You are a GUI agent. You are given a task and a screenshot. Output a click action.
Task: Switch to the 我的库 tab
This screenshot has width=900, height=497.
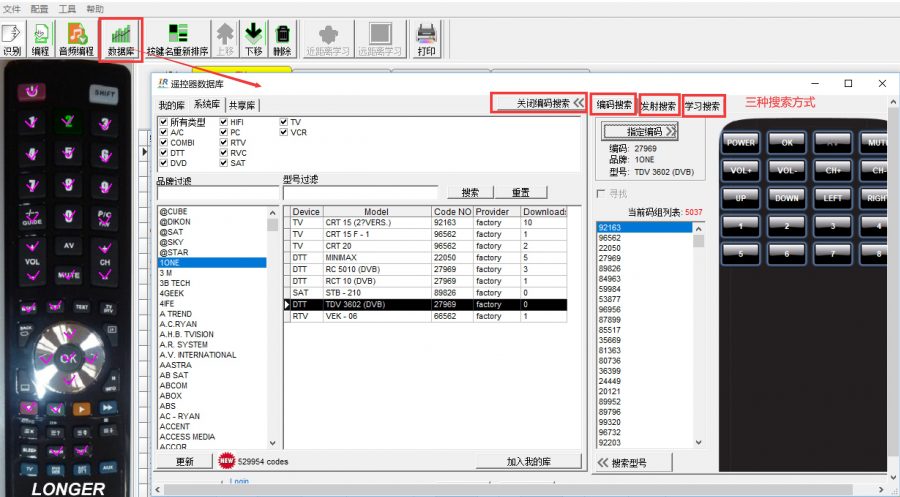[172, 105]
